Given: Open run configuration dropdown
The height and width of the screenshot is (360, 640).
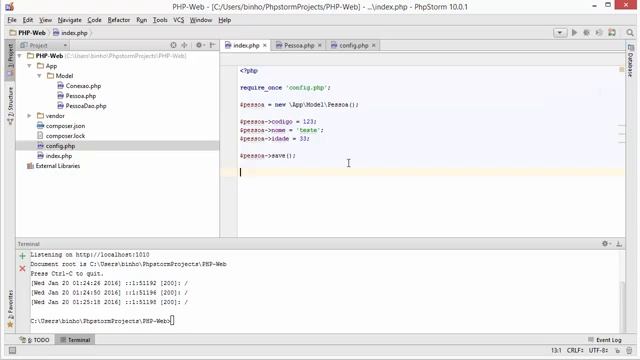Looking at the screenshot, I should point(560,33).
